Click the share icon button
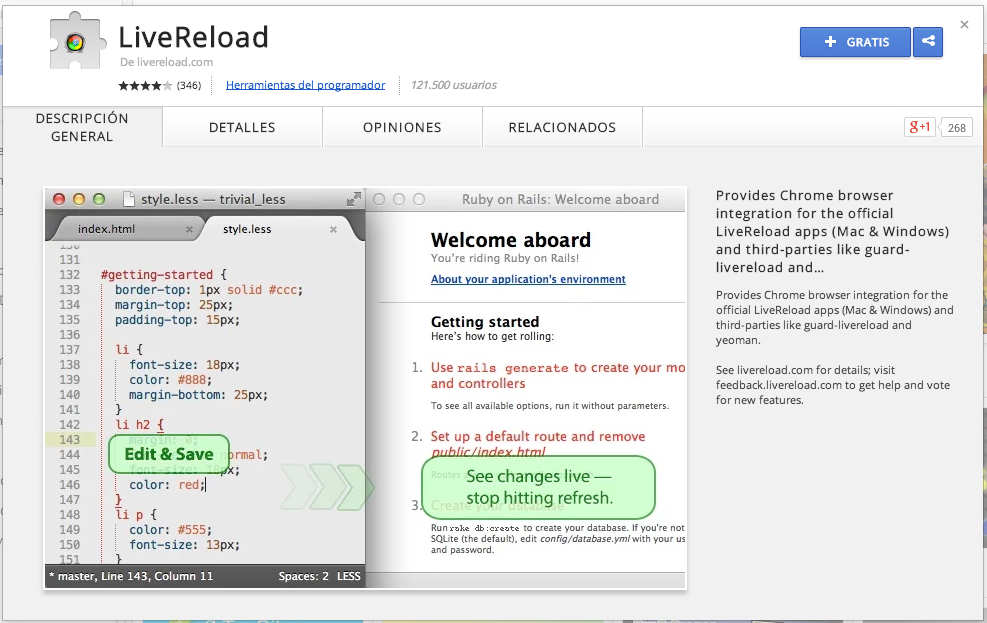 [928, 42]
